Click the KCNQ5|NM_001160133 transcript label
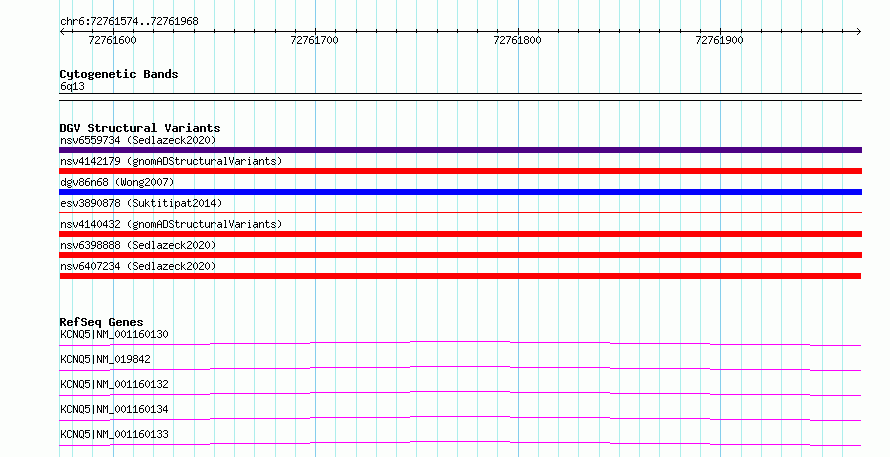 pyautogui.click(x=114, y=434)
